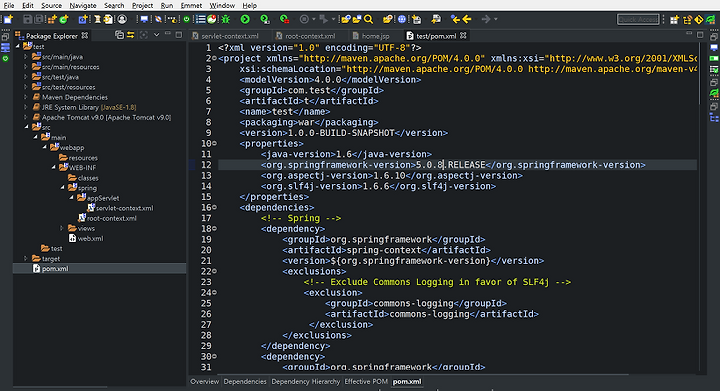The width and height of the screenshot is (720, 391).
Task: Expand the JRE System Library node
Action: pyautogui.click(x=26, y=107)
